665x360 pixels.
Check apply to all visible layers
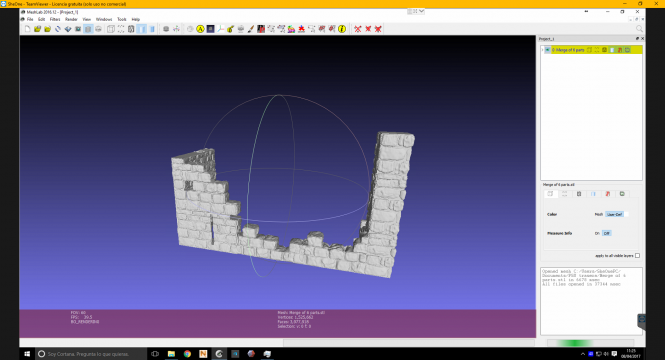click(637, 256)
